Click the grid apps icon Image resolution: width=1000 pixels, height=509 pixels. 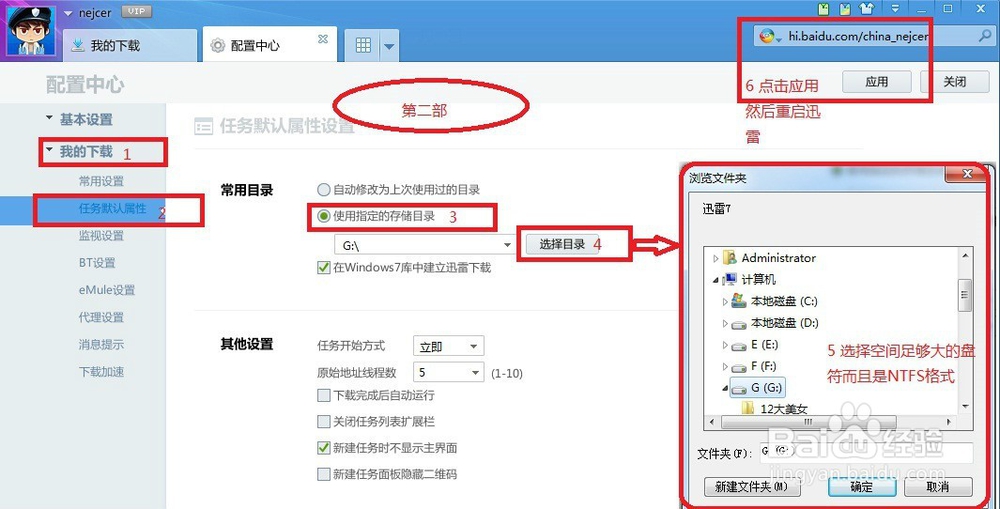point(363,45)
